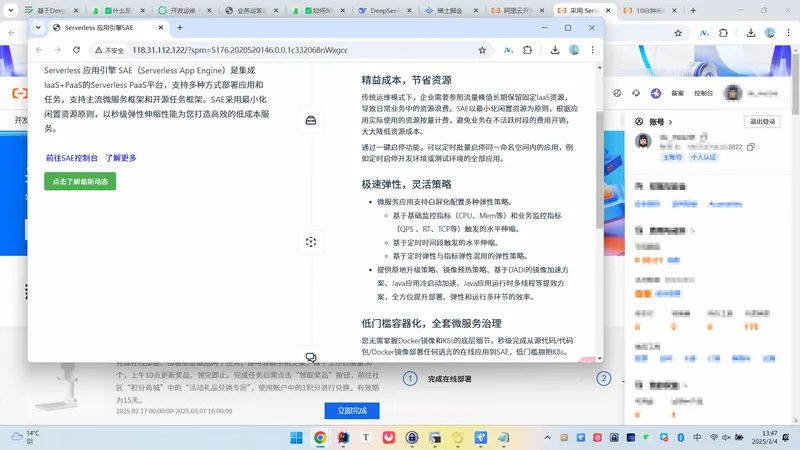Switch to the 10分钟 background tab
The height and width of the screenshot is (450, 800).
pos(649,10)
